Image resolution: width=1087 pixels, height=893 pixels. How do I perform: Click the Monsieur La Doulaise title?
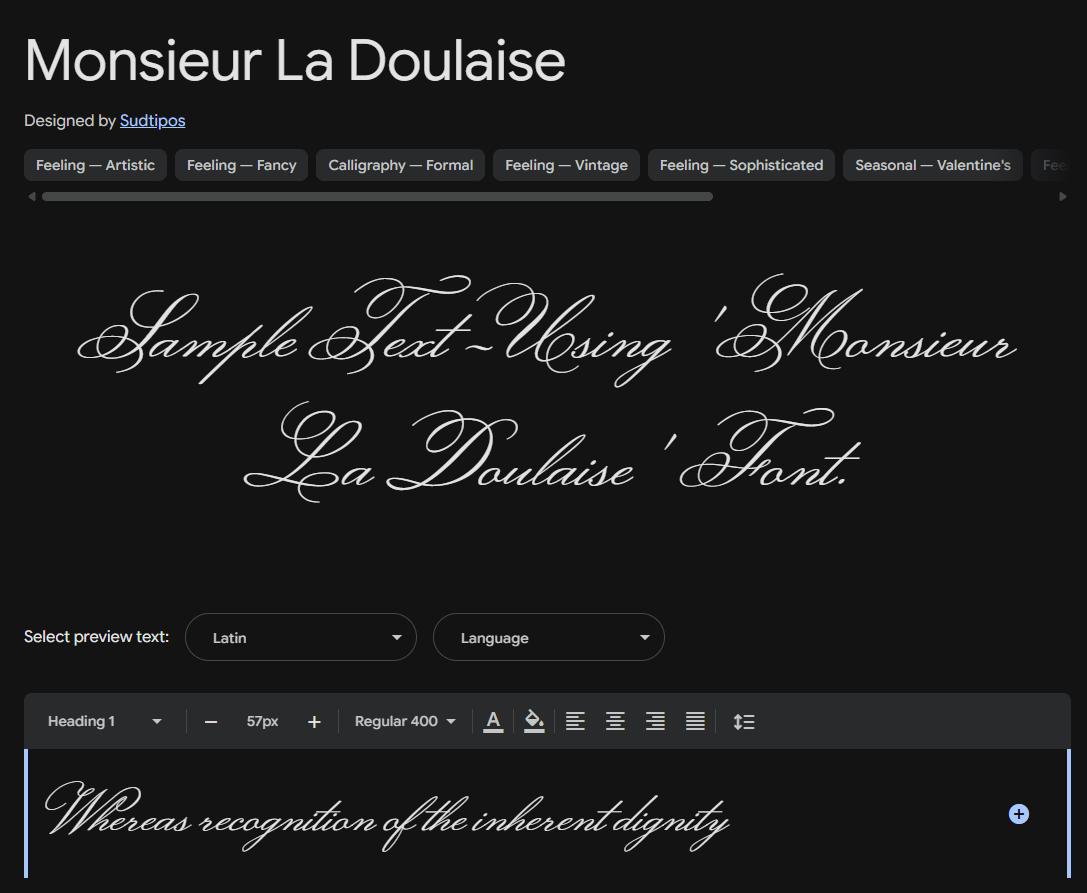(x=295, y=61)
